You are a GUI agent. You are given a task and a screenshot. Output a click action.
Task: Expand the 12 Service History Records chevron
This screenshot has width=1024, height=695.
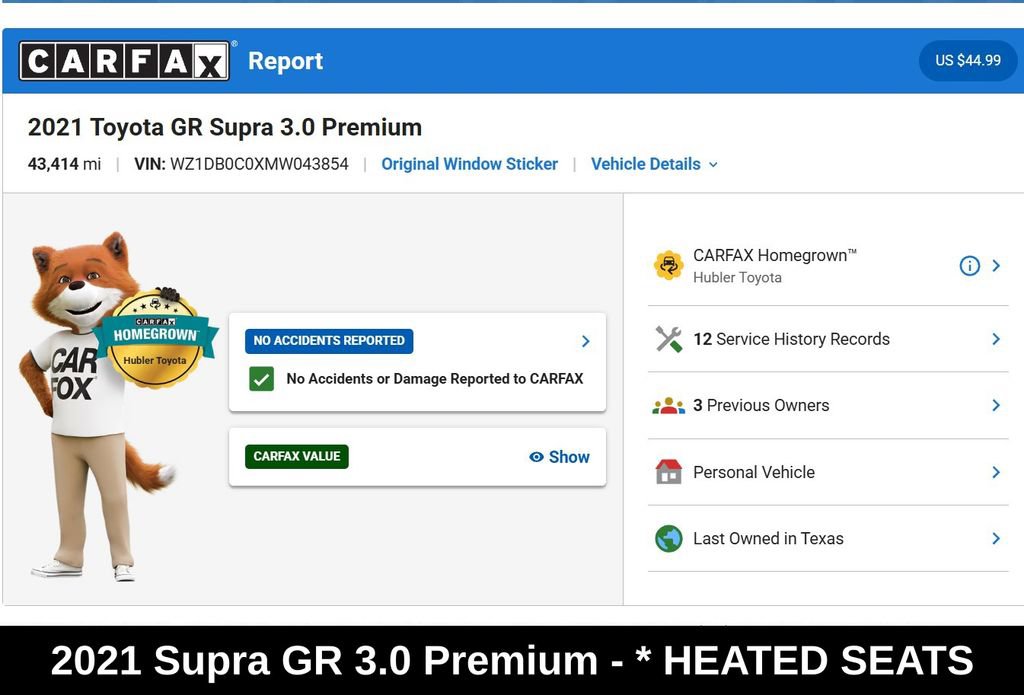[x=996, y=339]
